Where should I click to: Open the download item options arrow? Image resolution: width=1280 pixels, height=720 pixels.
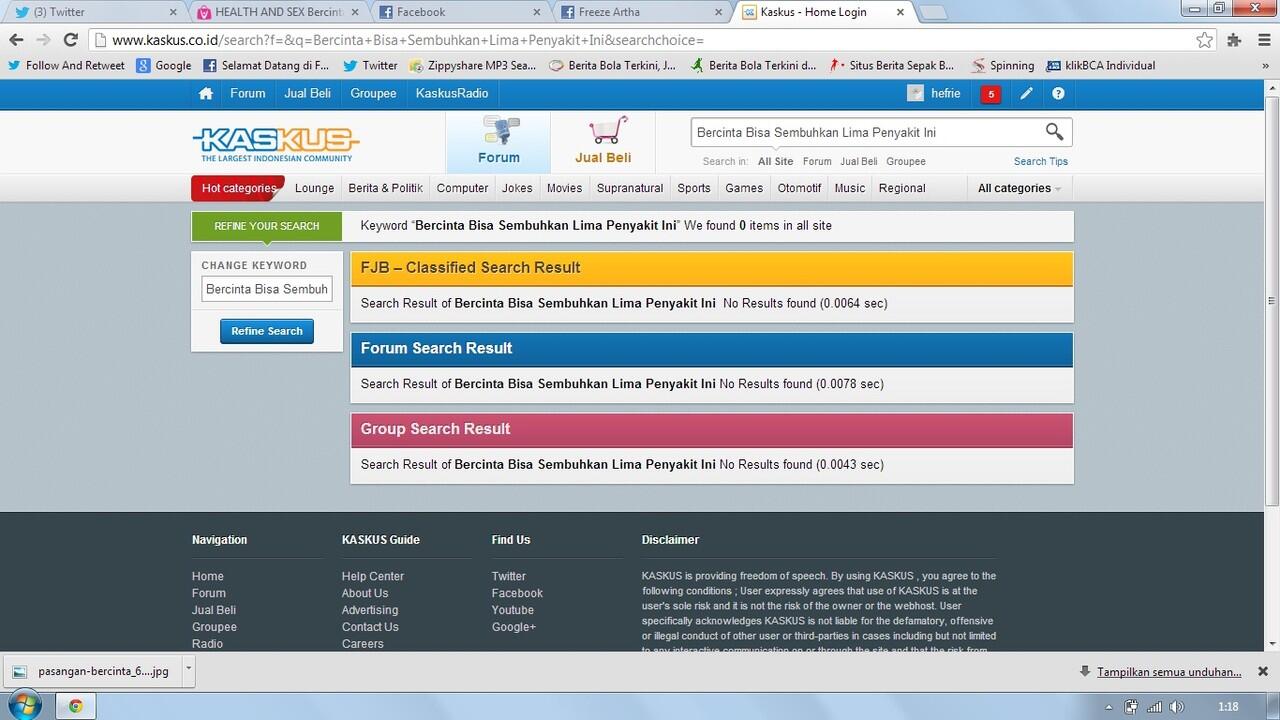point(188,669)
